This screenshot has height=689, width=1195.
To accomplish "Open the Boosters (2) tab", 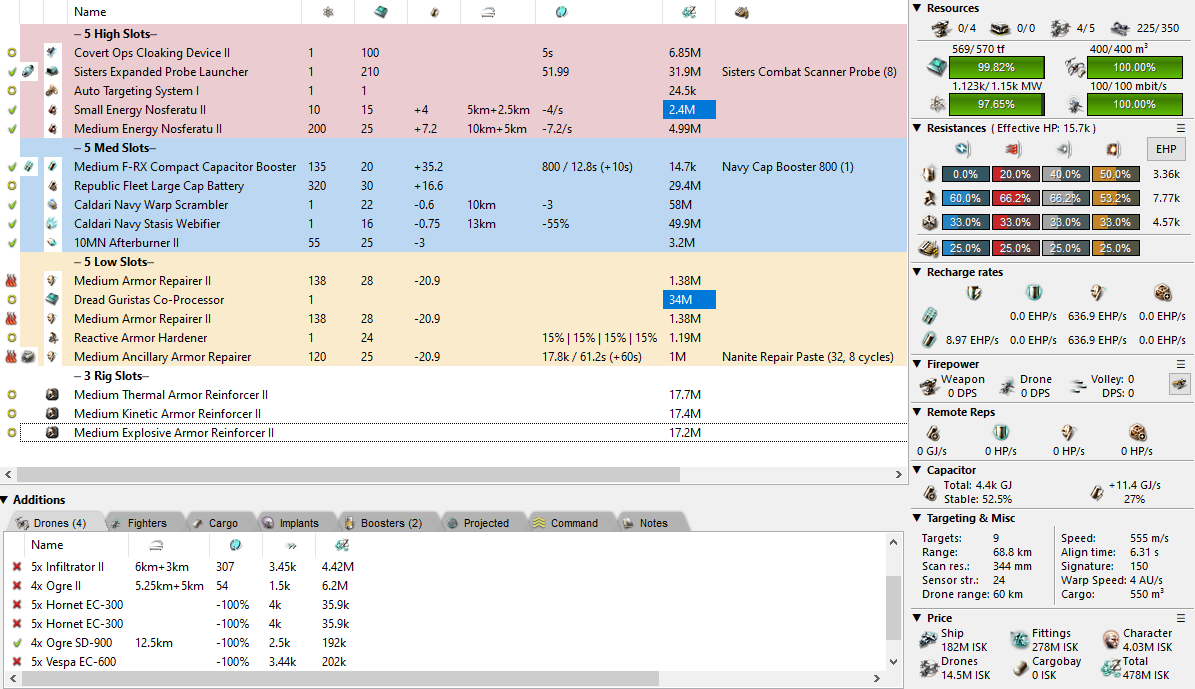I will (383, 523).
